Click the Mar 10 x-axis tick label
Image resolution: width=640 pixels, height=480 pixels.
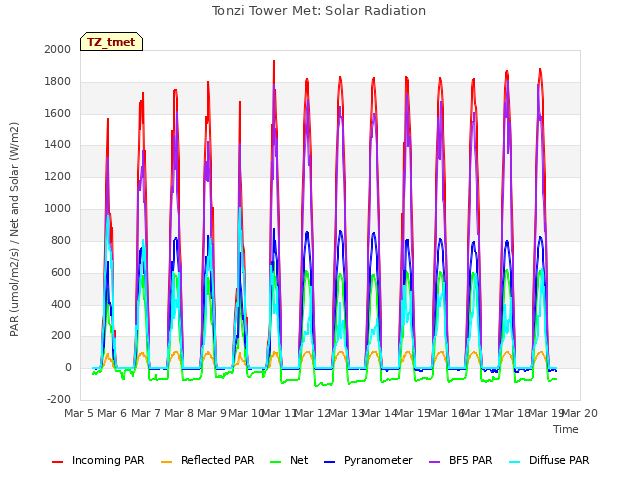coord(246,413)
